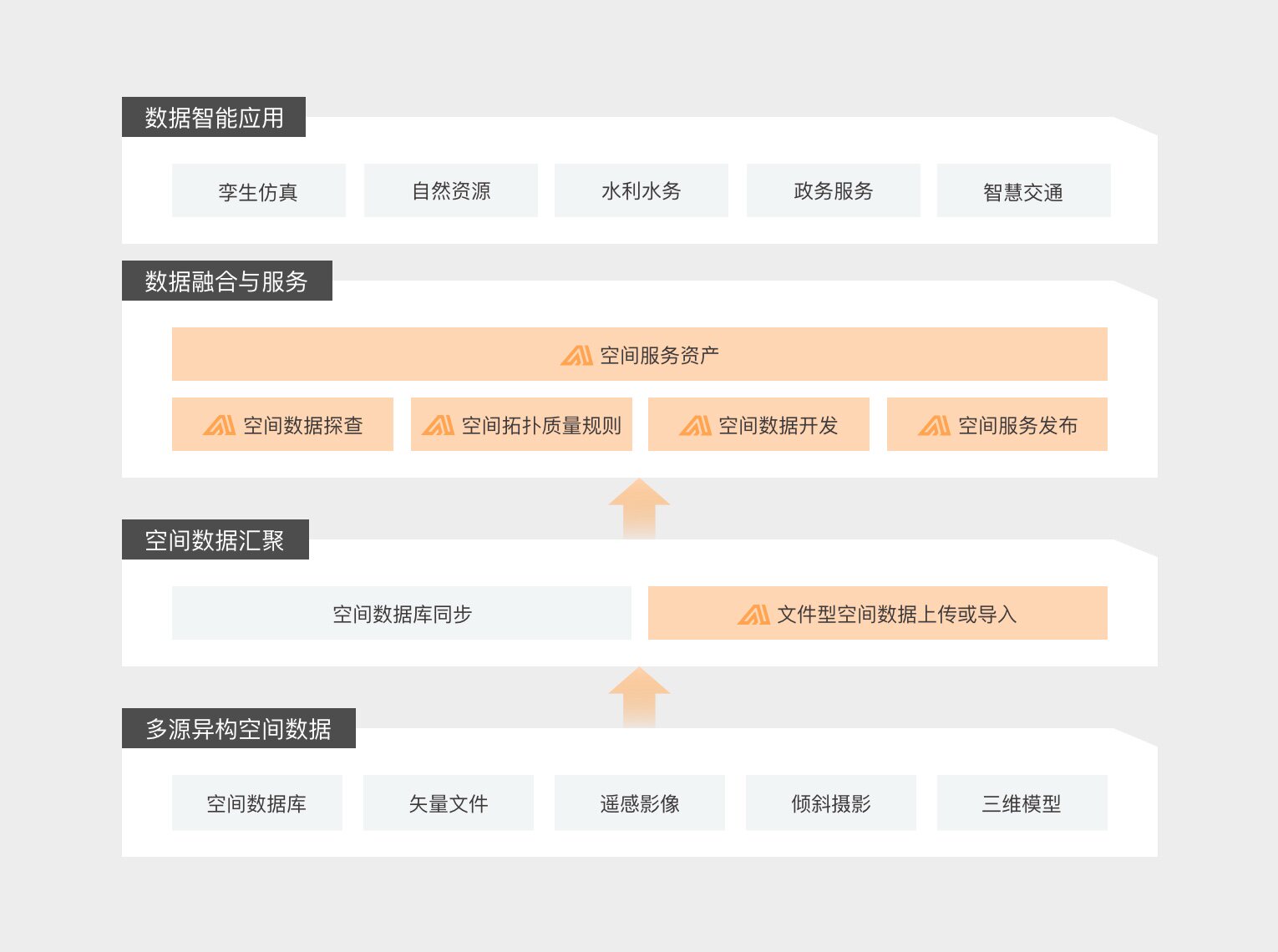Viewport: 1278px width, 952px height.
Task: Click the 空间拓扑质量规则 text
Action: click(x=542, y=426)
